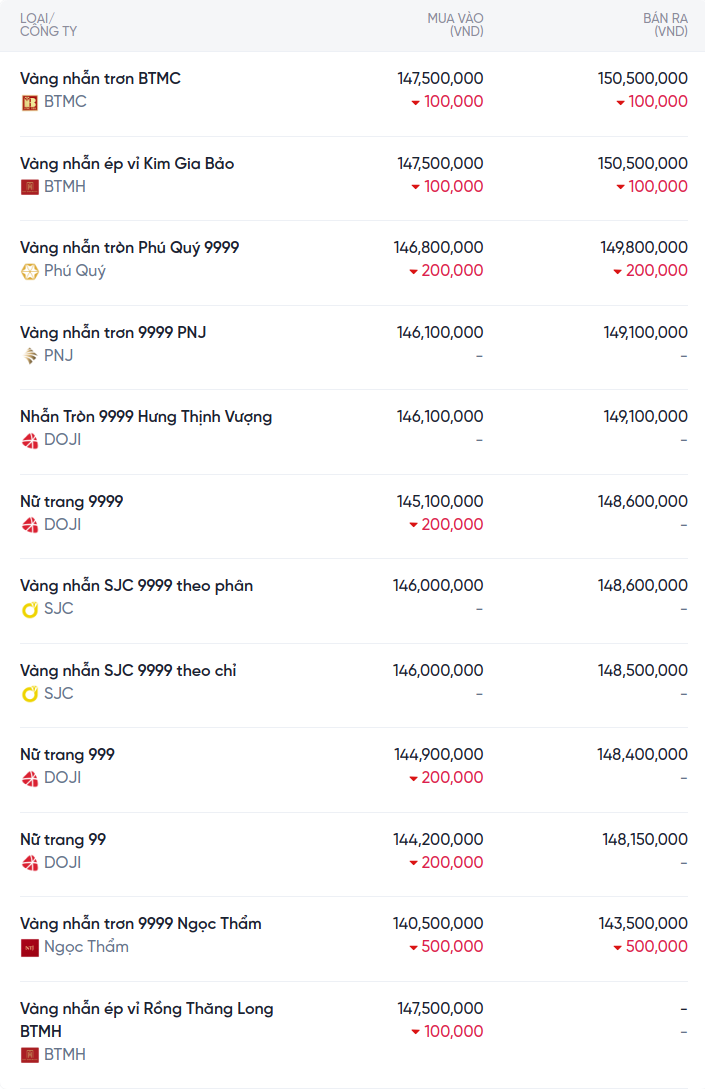Click DOJI logo under Hưng Thịnh Vượng
Screen dimensions: 705x1089
(30, 440)
